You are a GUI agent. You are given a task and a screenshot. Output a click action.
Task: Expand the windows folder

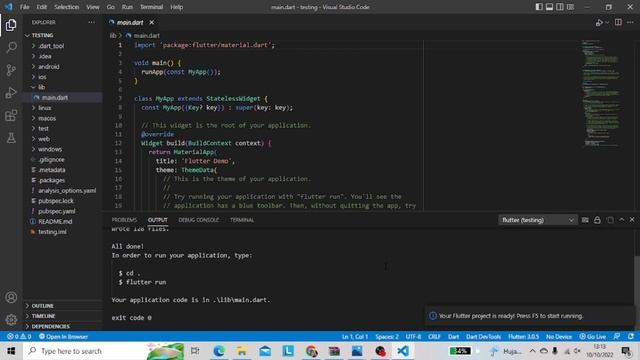click(x=62, y=149)
